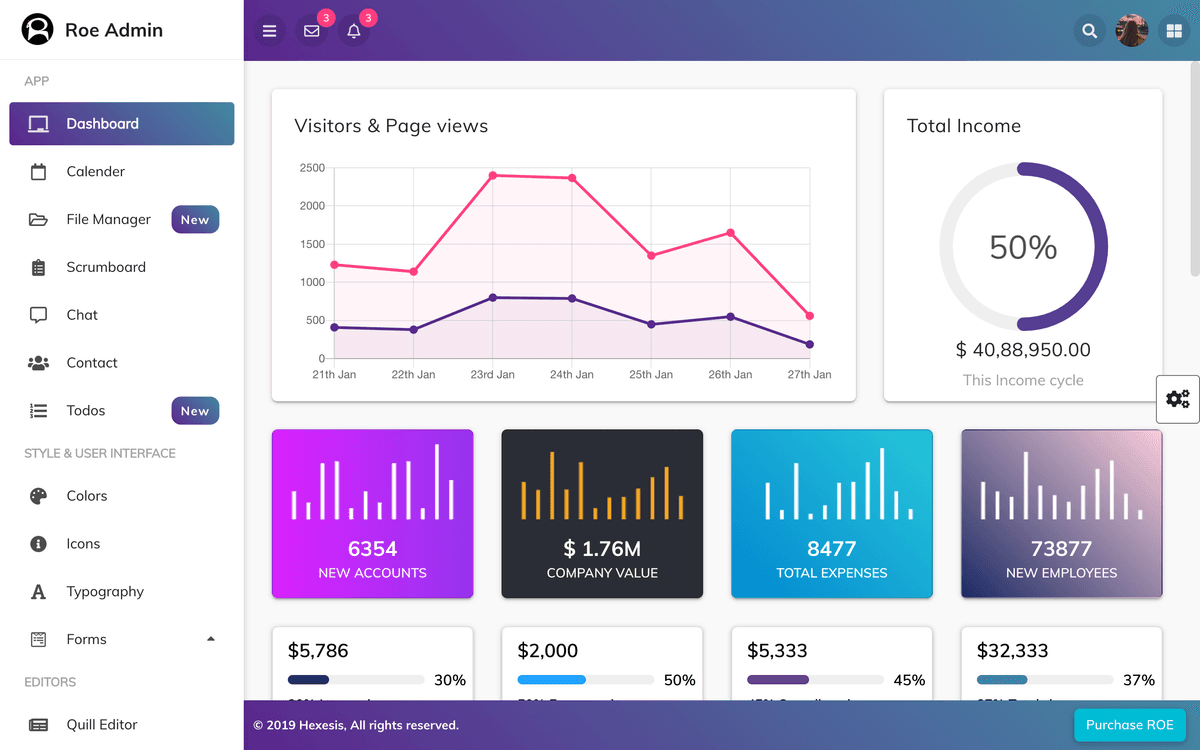Click the Chat speech bubble icon
Viewport: 1200px width, 750px height.
pos(39,315)
